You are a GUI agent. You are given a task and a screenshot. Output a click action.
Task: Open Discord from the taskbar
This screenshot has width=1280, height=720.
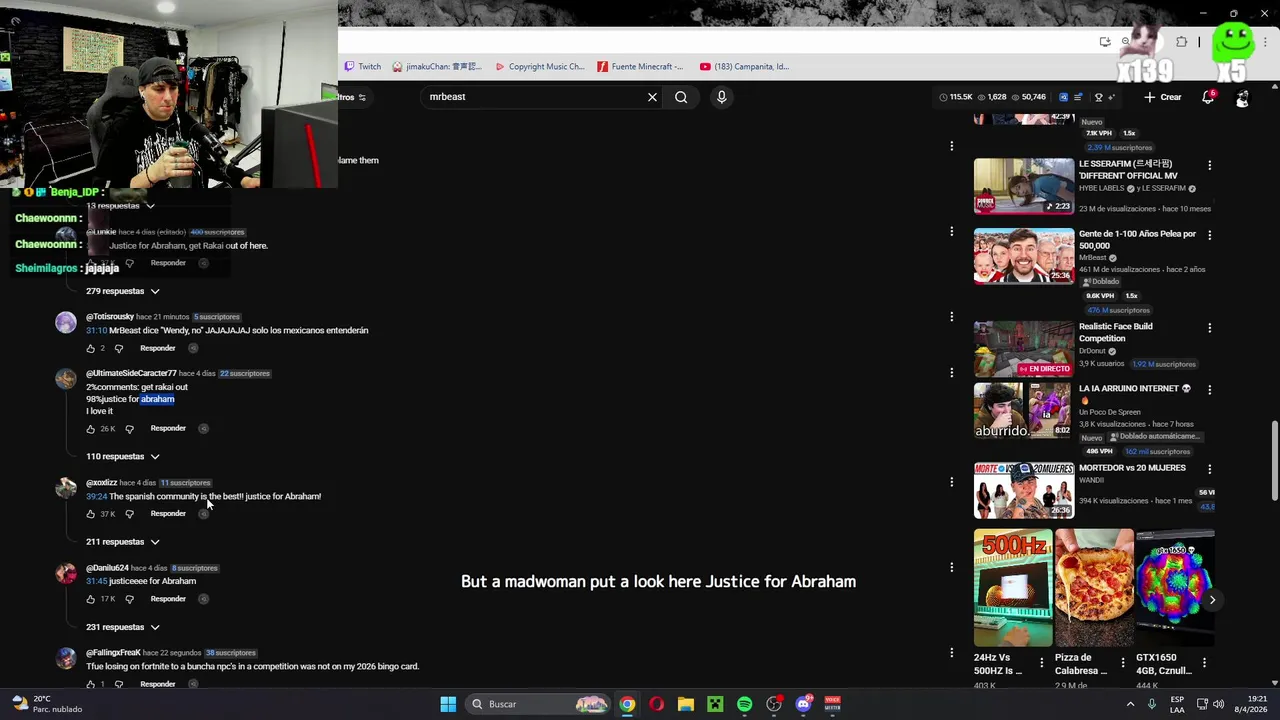pyautogui.click(x=803, y=704)
